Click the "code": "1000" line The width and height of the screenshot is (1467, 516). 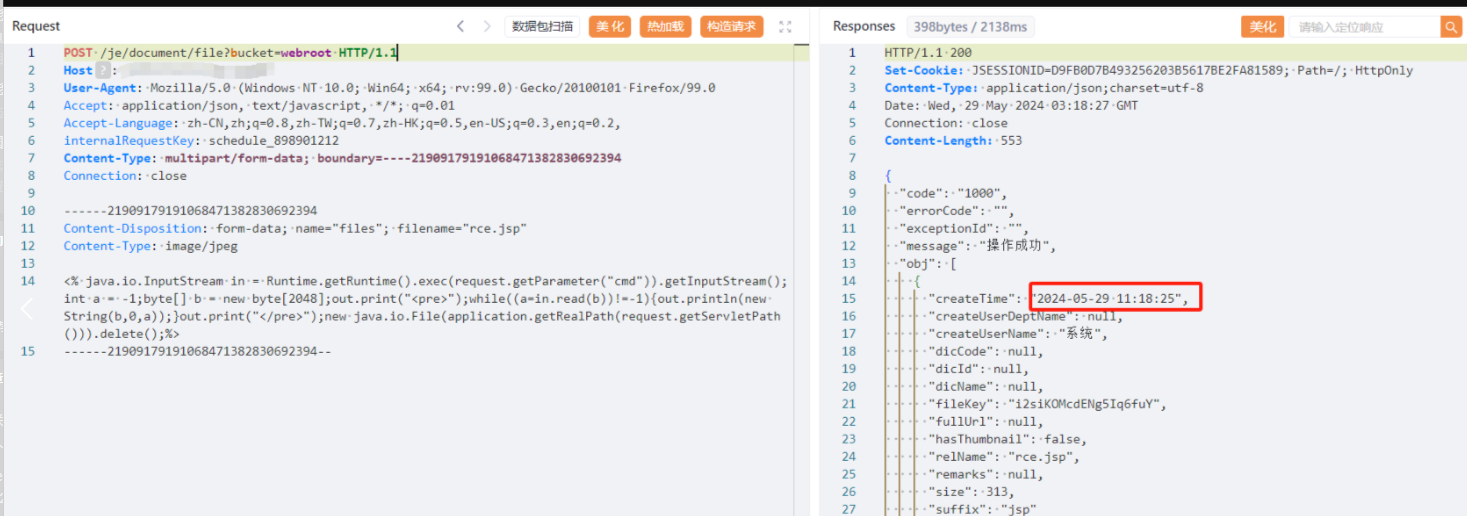[954, 193]
